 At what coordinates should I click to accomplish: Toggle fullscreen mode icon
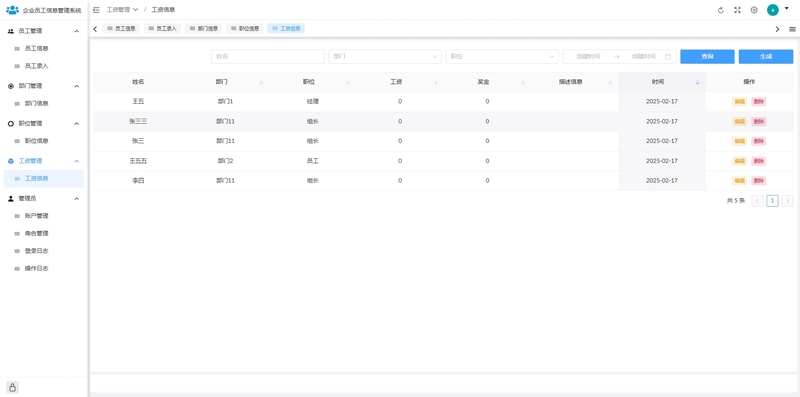737,10
